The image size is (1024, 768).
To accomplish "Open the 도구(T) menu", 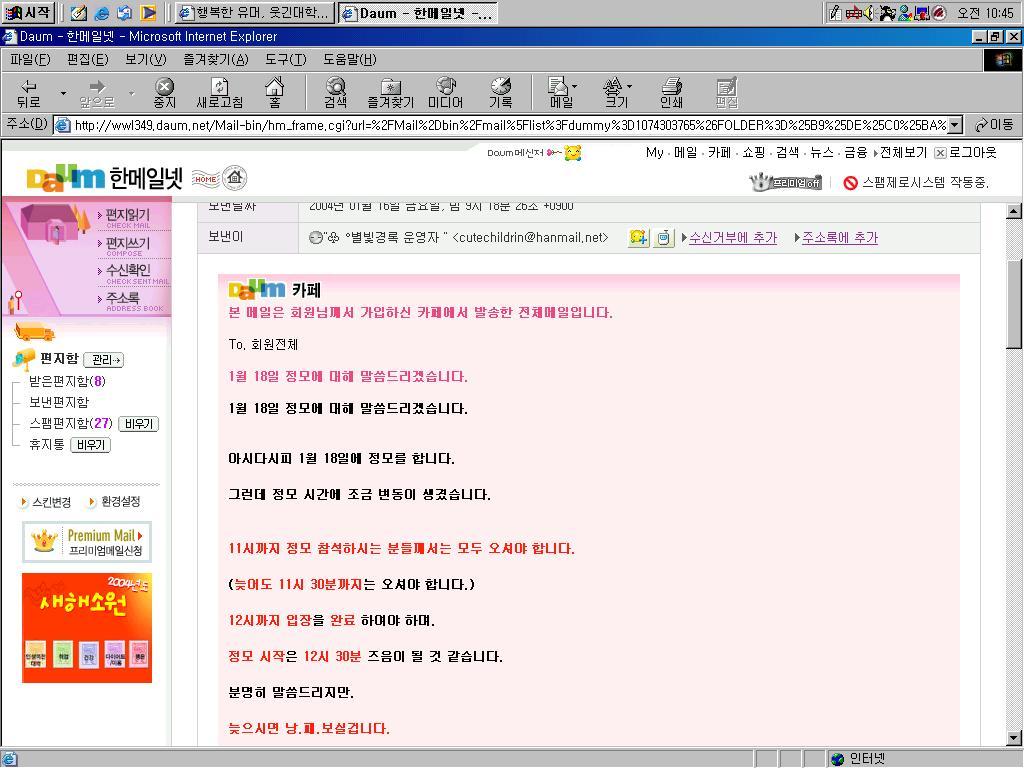I will pyautogui.click(x=285, y=59).
